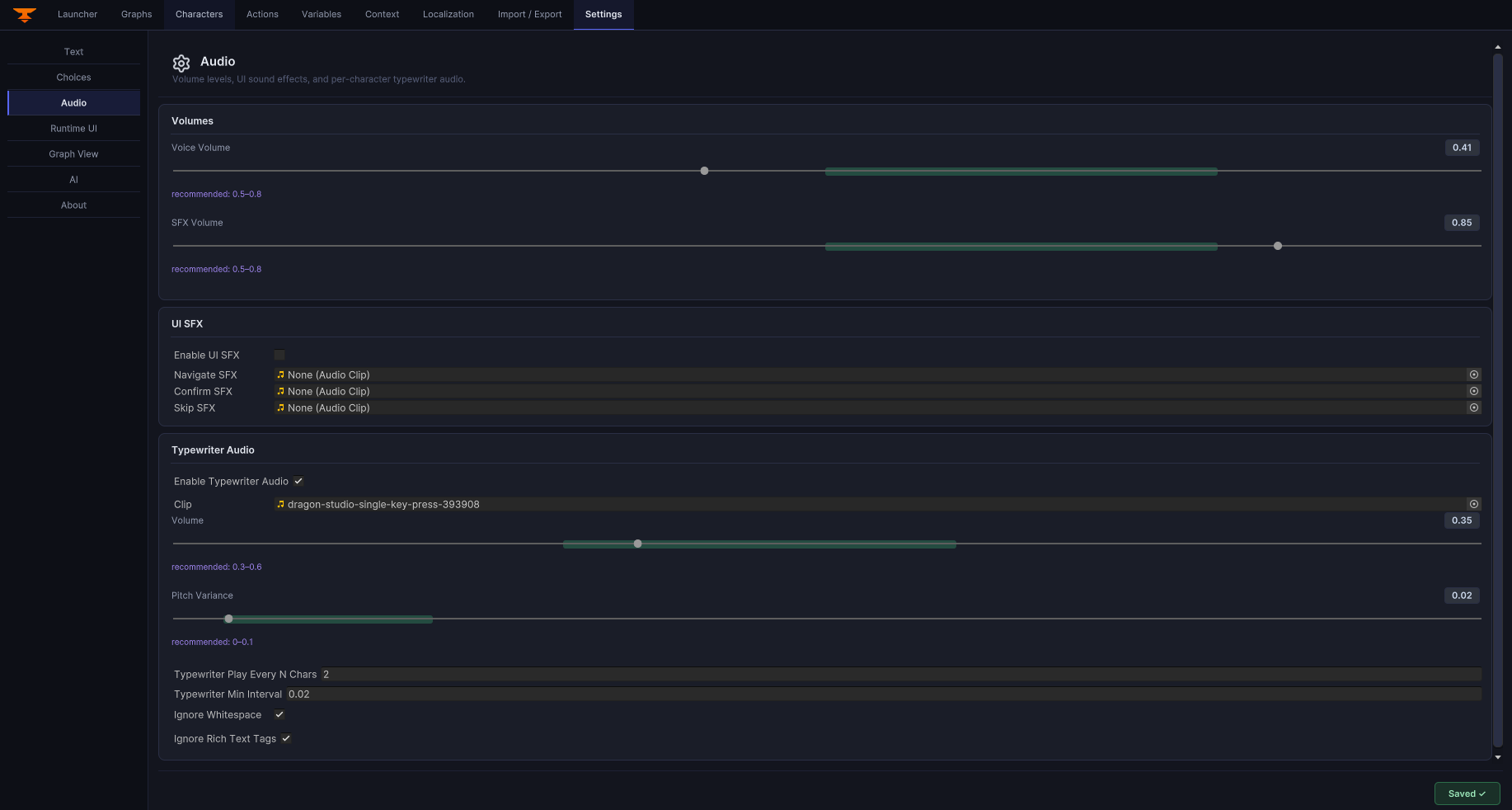The image size is (1512, 810).
Task: Click the dragon-studio clip music note icon
Action: pyautogui.click(x=280, y=504)
